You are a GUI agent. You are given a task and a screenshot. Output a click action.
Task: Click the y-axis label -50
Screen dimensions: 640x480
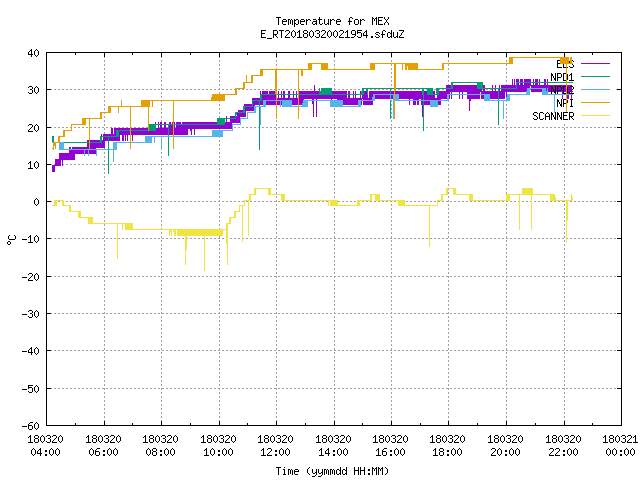pyautogui.click(x=31, y=389)
